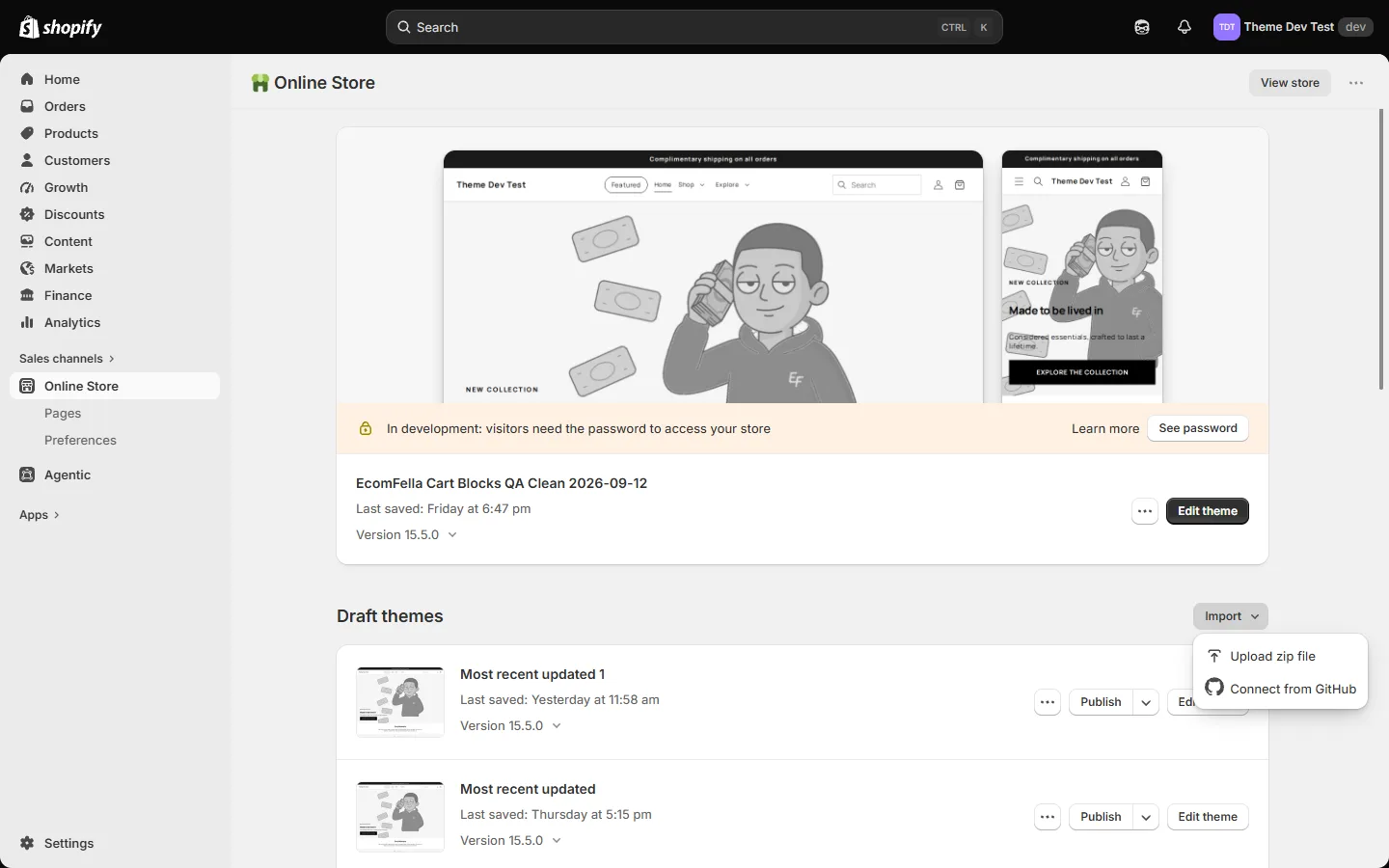Publish the Most recent updated 1 theme
1389x868 pixels.
1101,702
